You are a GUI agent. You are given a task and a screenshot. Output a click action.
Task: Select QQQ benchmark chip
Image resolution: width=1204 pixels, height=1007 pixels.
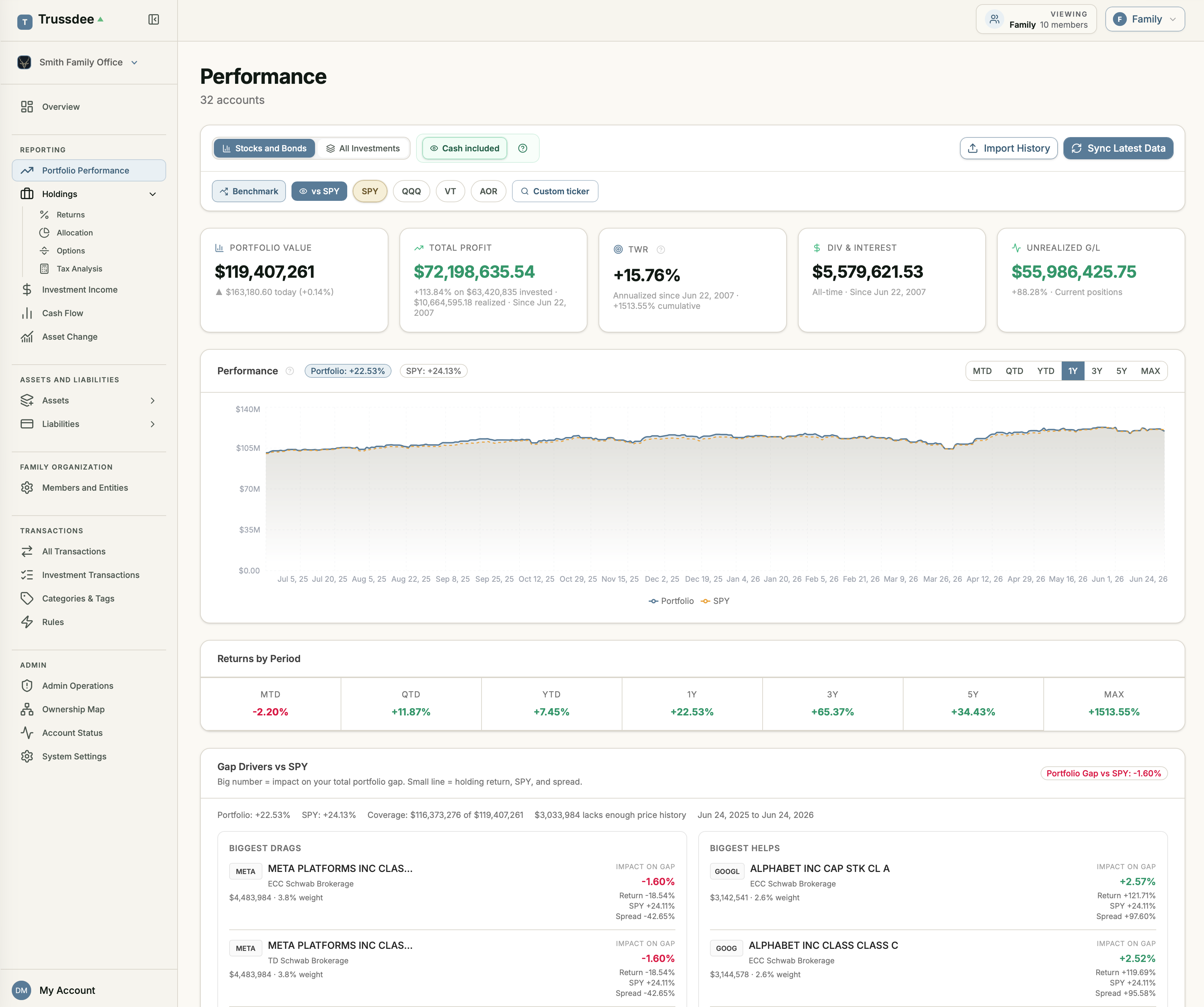click(411, 191)
